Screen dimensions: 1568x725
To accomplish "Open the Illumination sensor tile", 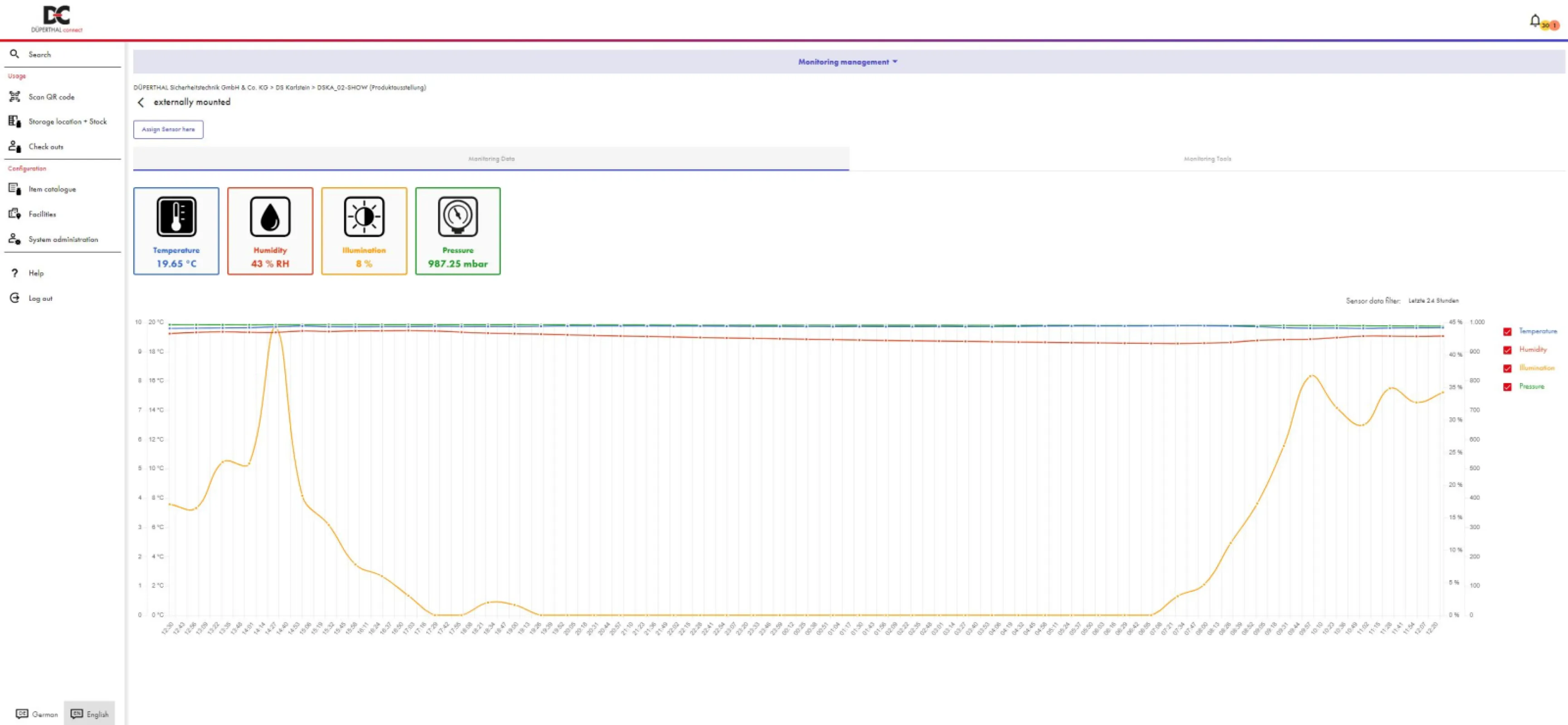I will point(364,231).
